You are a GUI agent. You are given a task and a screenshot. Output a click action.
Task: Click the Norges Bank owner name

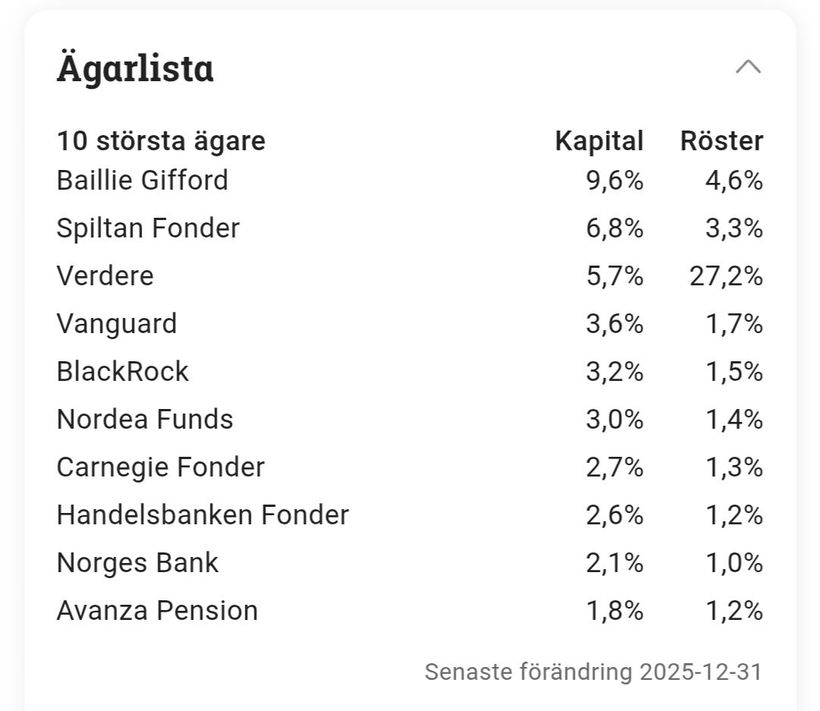point(137,563)
